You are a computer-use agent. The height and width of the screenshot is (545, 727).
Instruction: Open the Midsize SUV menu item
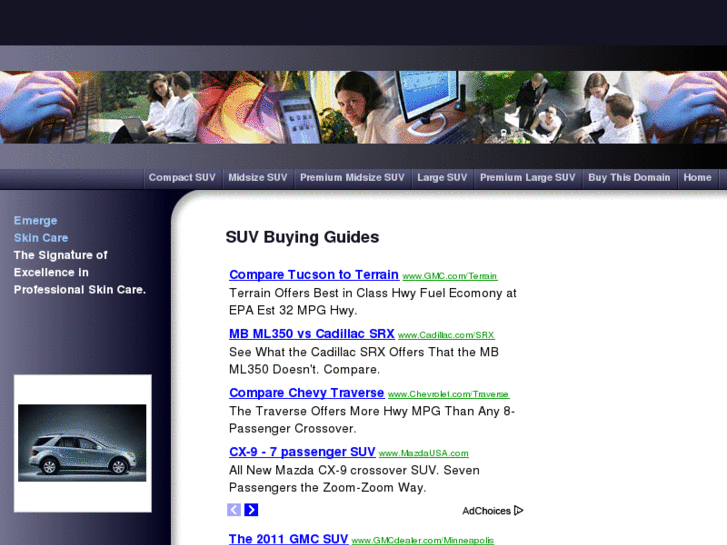point(258,178)
